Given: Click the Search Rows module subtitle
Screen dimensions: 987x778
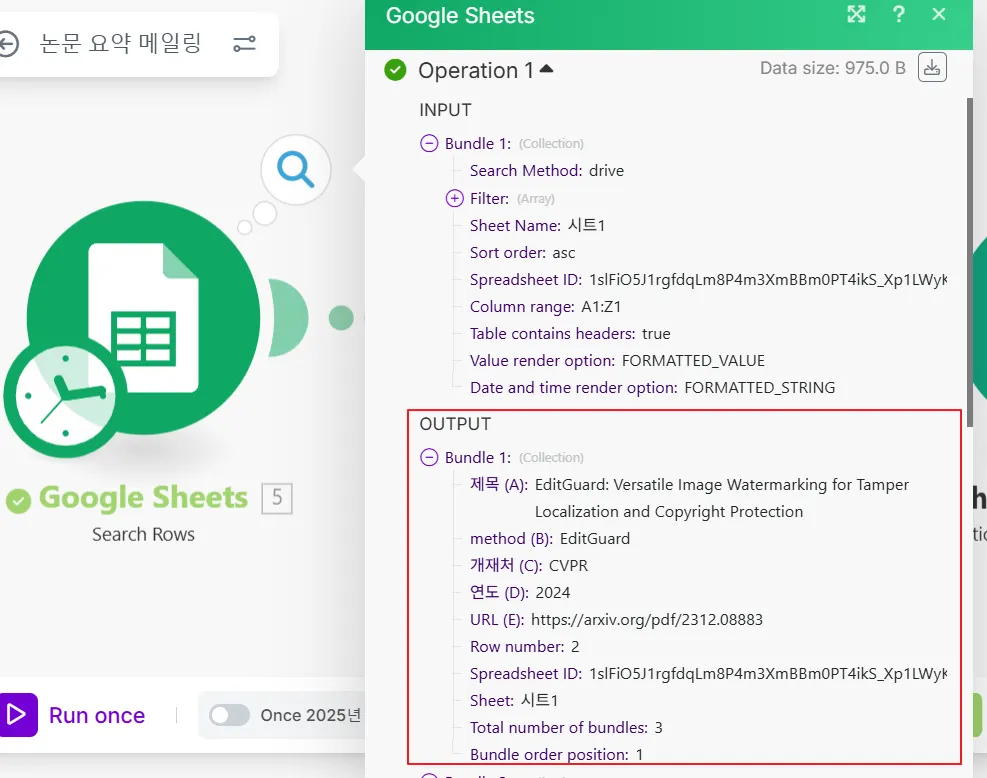Looking at the screenshot, I should 144,534.
